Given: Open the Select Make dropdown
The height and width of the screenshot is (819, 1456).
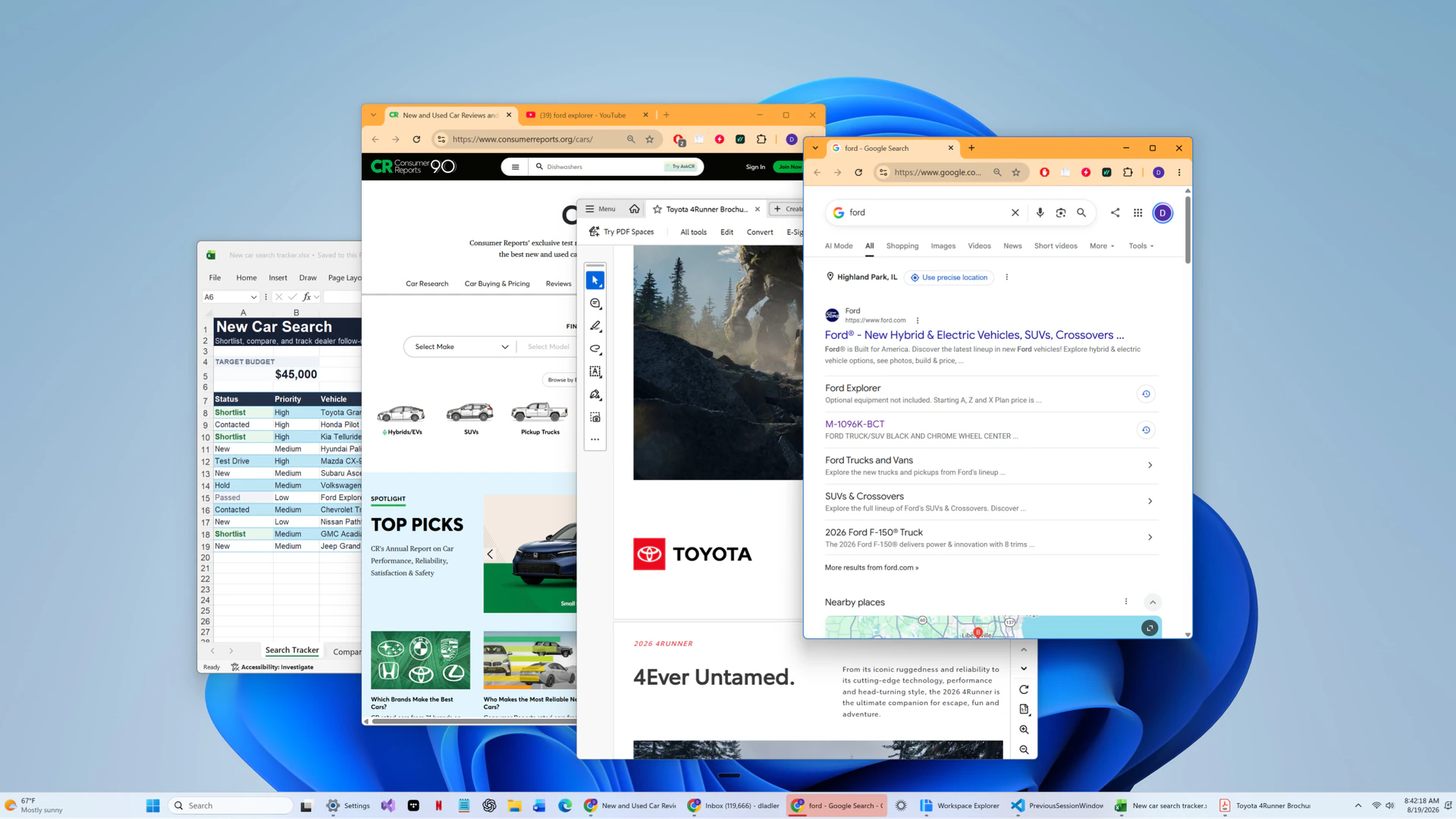Looking at the screenshot, I should [460, 347].
